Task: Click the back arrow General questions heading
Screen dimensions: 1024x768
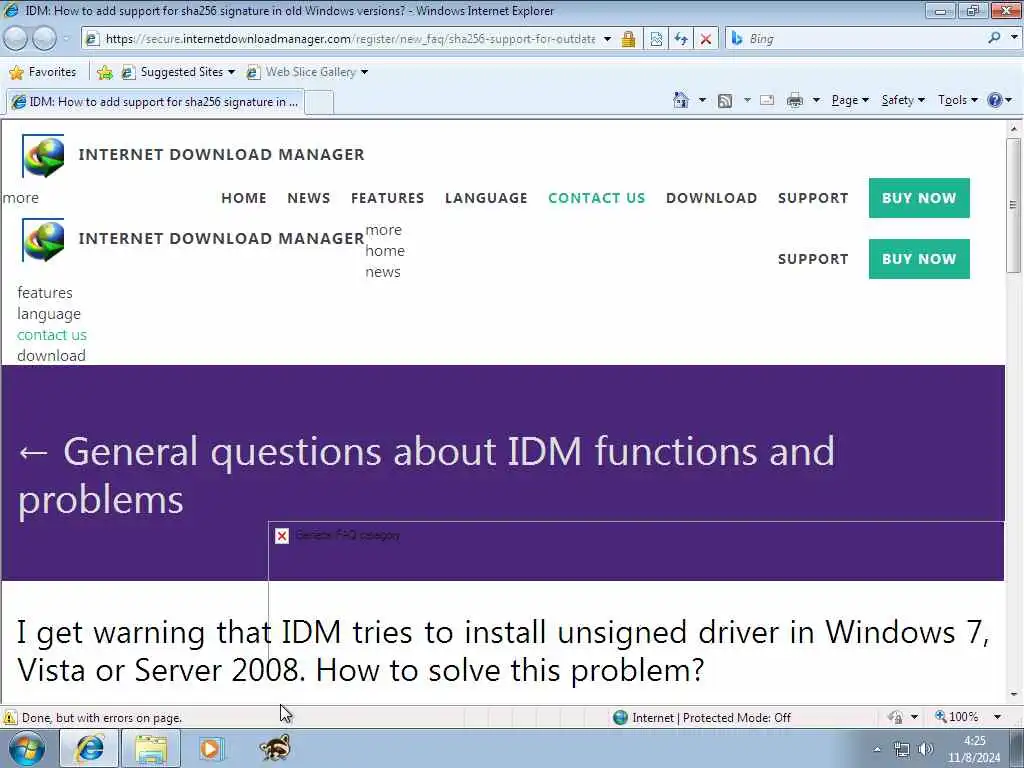Action: click(426, 475)
